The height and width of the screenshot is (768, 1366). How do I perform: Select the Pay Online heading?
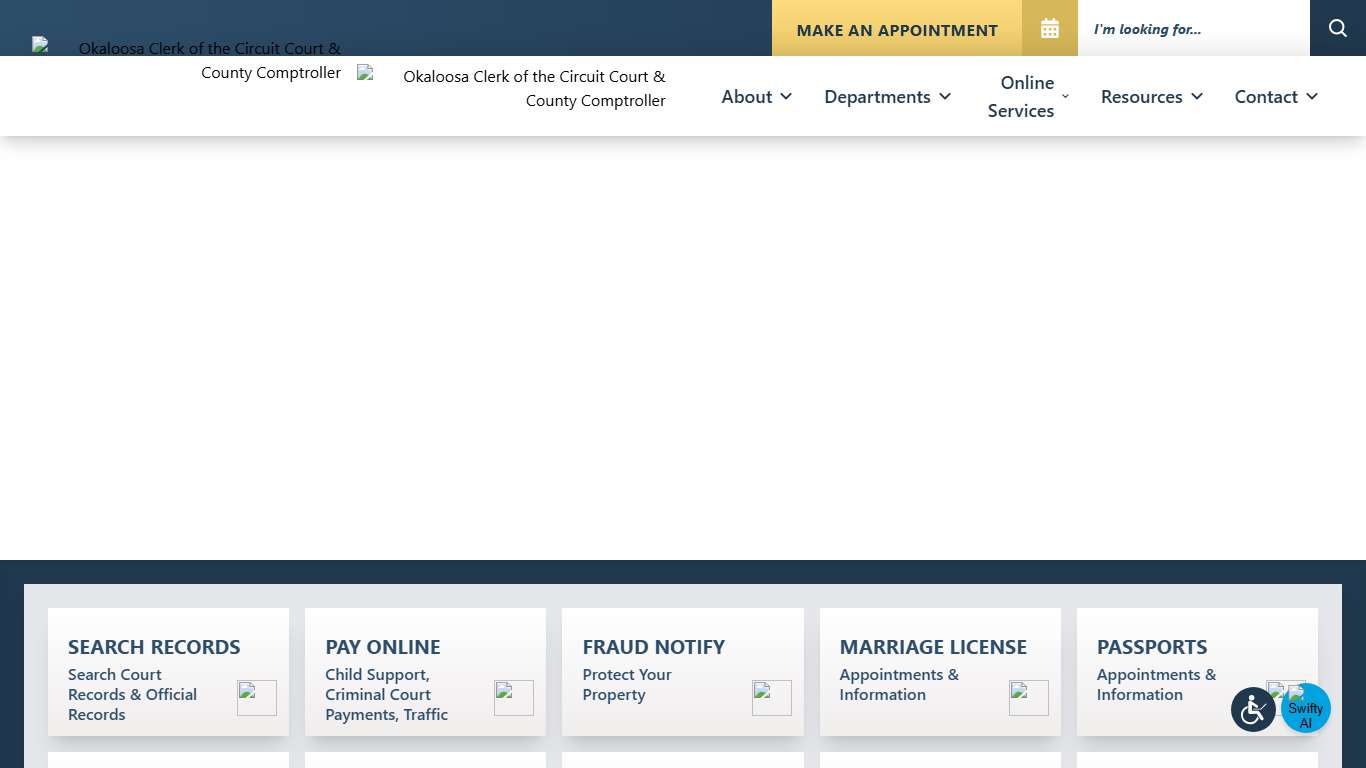coord(383,647)
